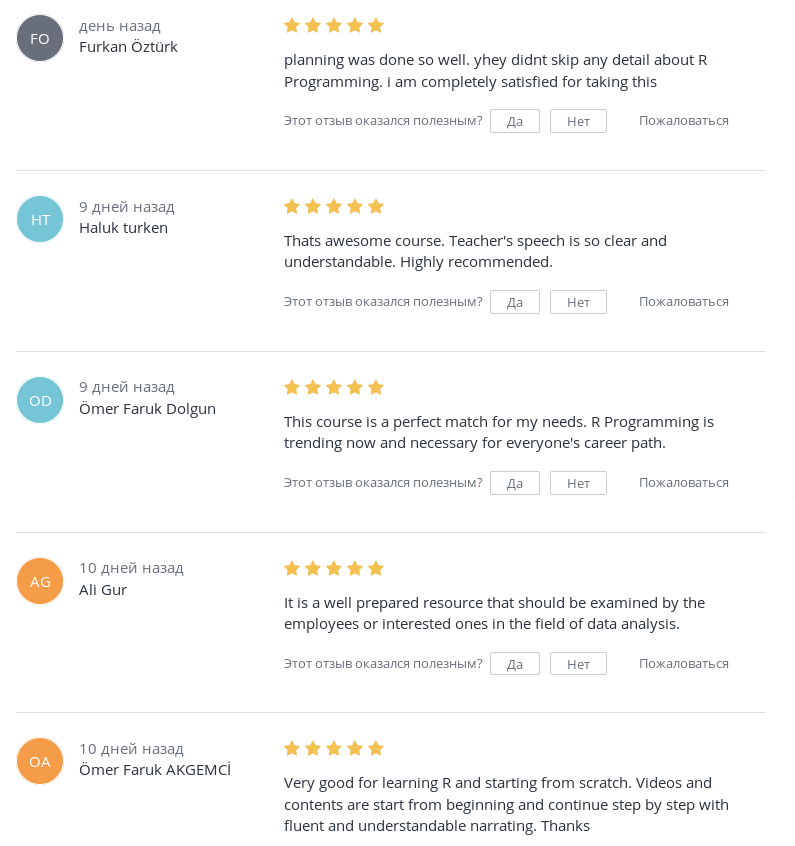Click the first star of Furkan Öztürk's rating
795x846 pixels.
tap(292, 25)
